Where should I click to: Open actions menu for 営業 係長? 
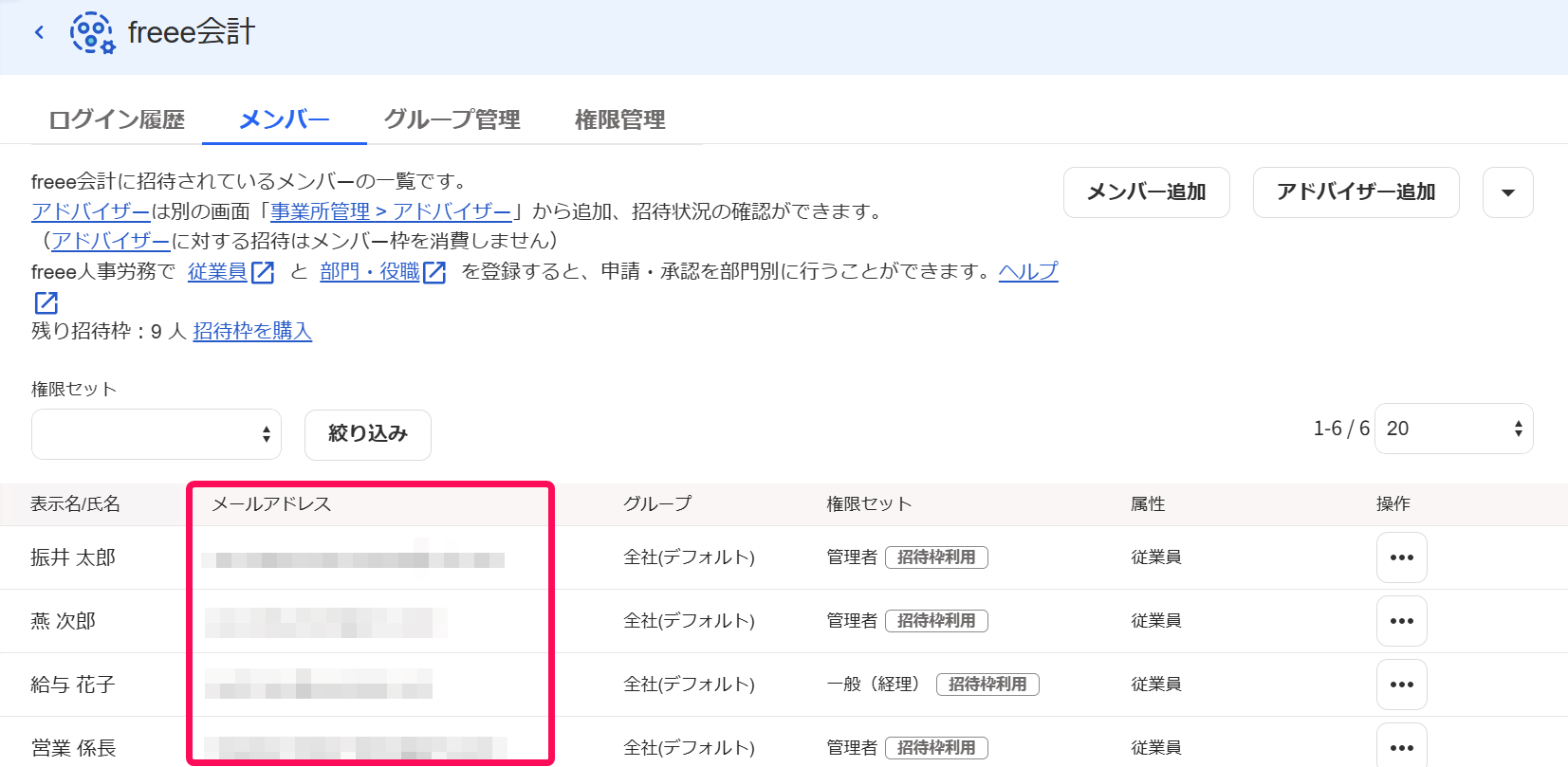[x=1402, y=747]
